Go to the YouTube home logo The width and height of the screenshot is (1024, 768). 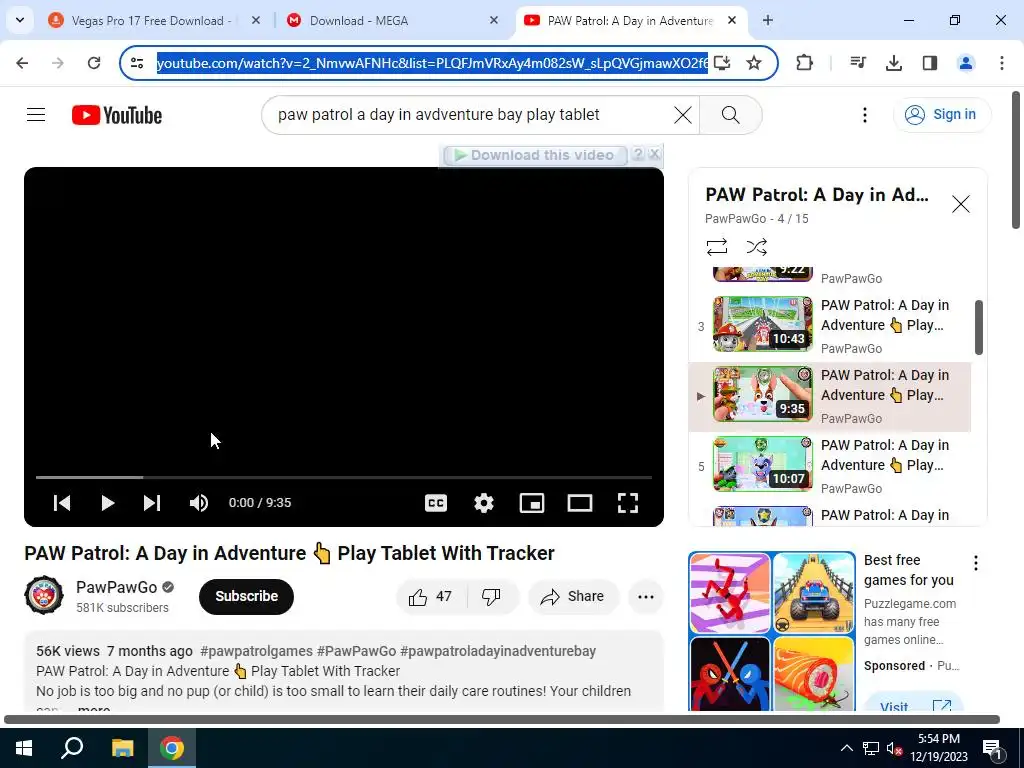[x=117, y=115]
